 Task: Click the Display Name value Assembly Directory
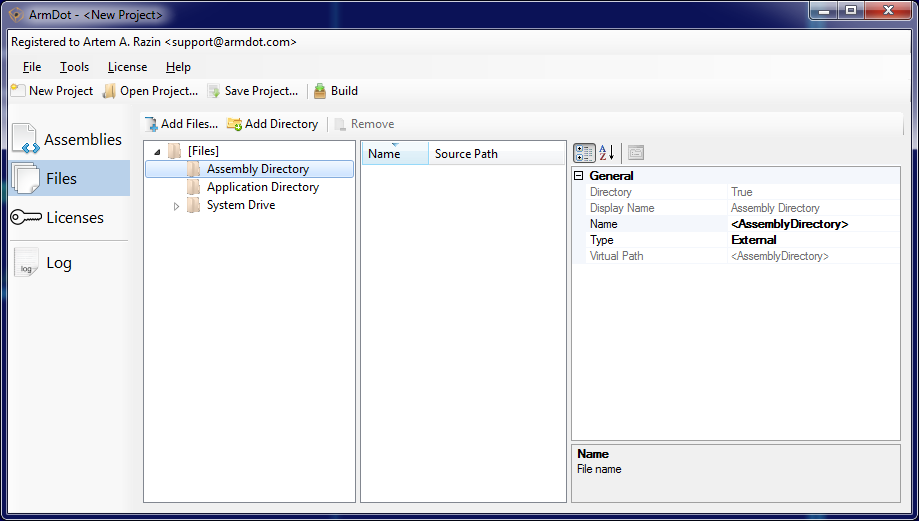click(x=775, y=208)
